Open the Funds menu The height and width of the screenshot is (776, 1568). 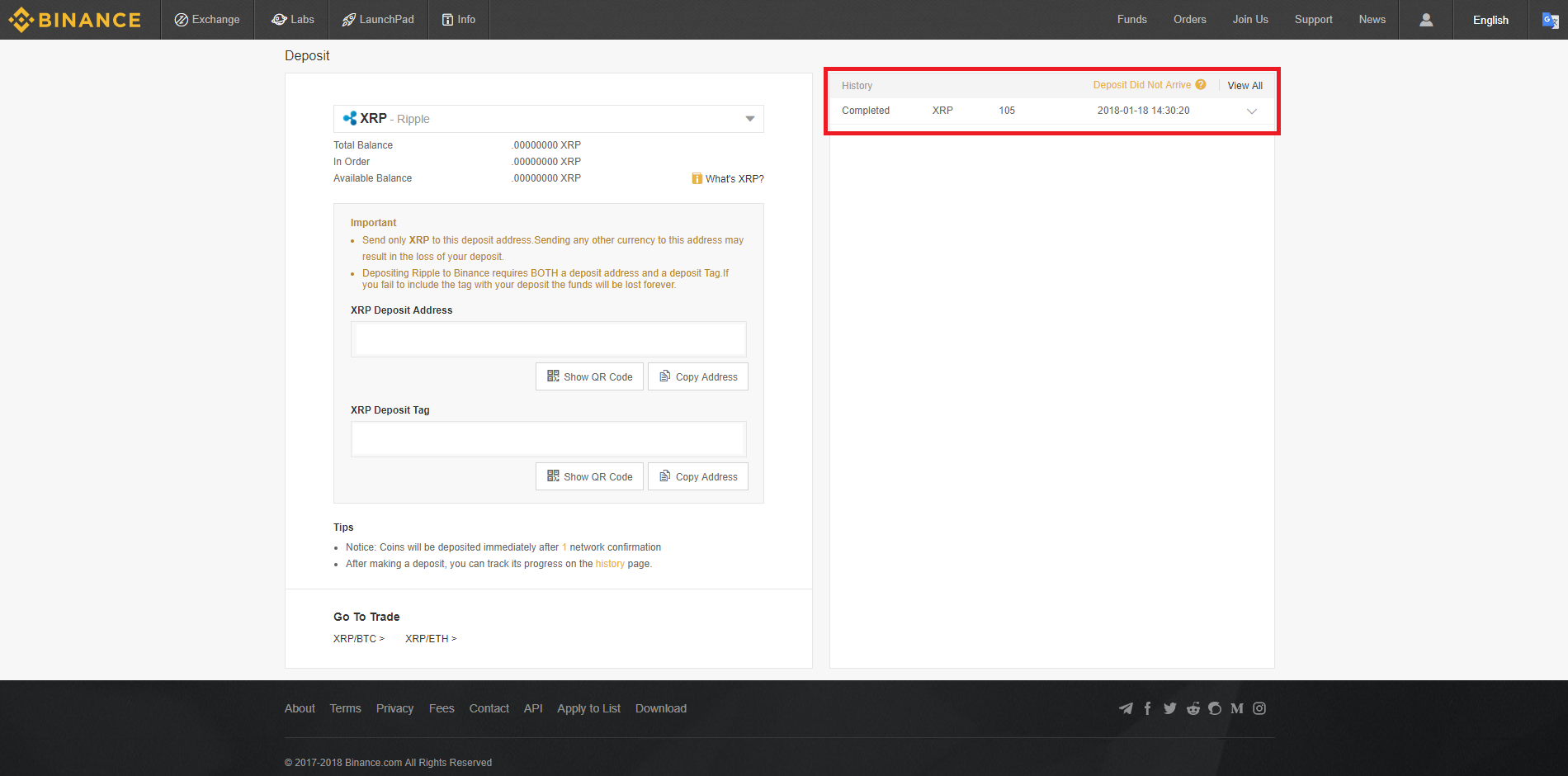[x=1132, y=20]
